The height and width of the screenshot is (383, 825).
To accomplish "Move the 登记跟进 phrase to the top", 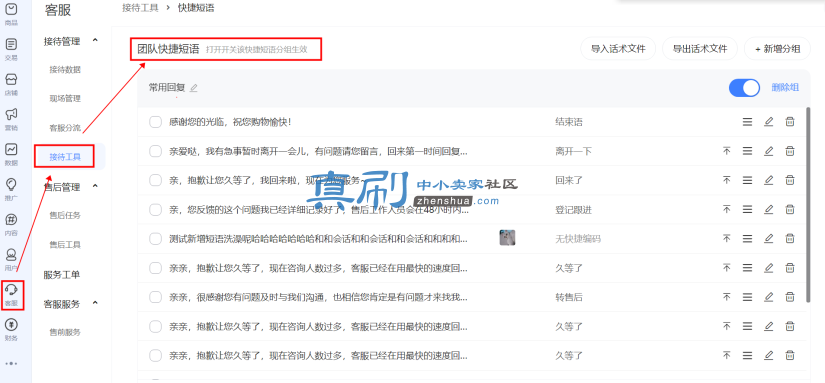I will click(727, 209).
